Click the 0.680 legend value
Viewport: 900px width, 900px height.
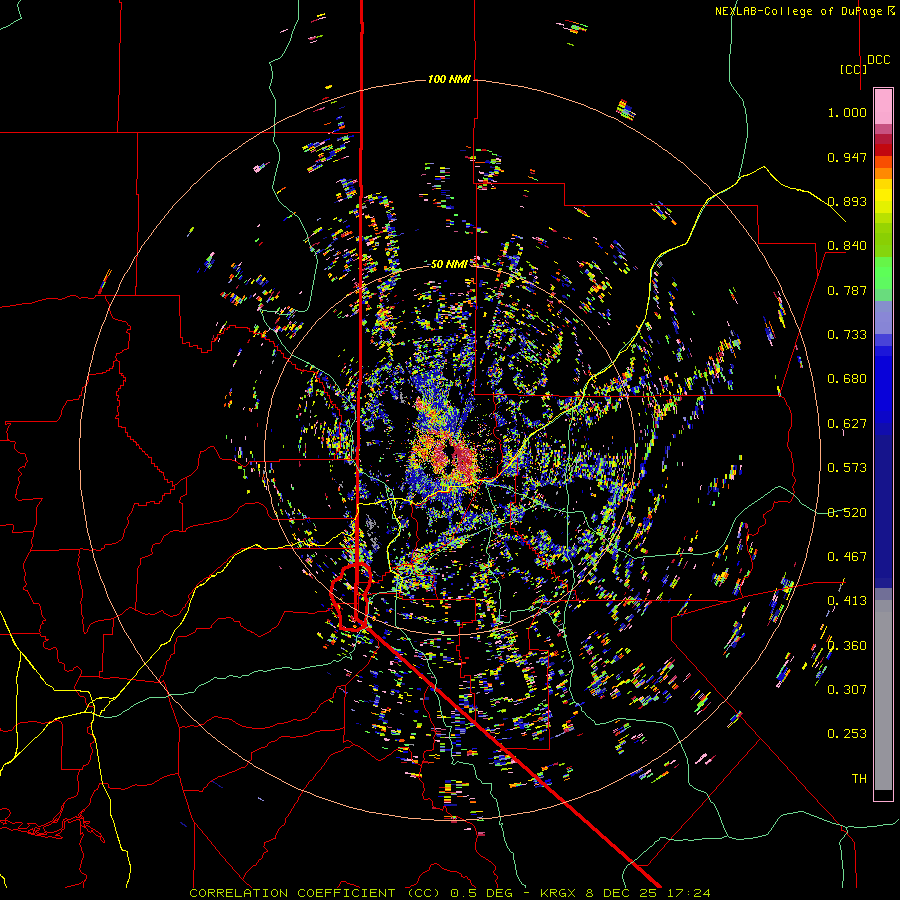pos(847,379)
